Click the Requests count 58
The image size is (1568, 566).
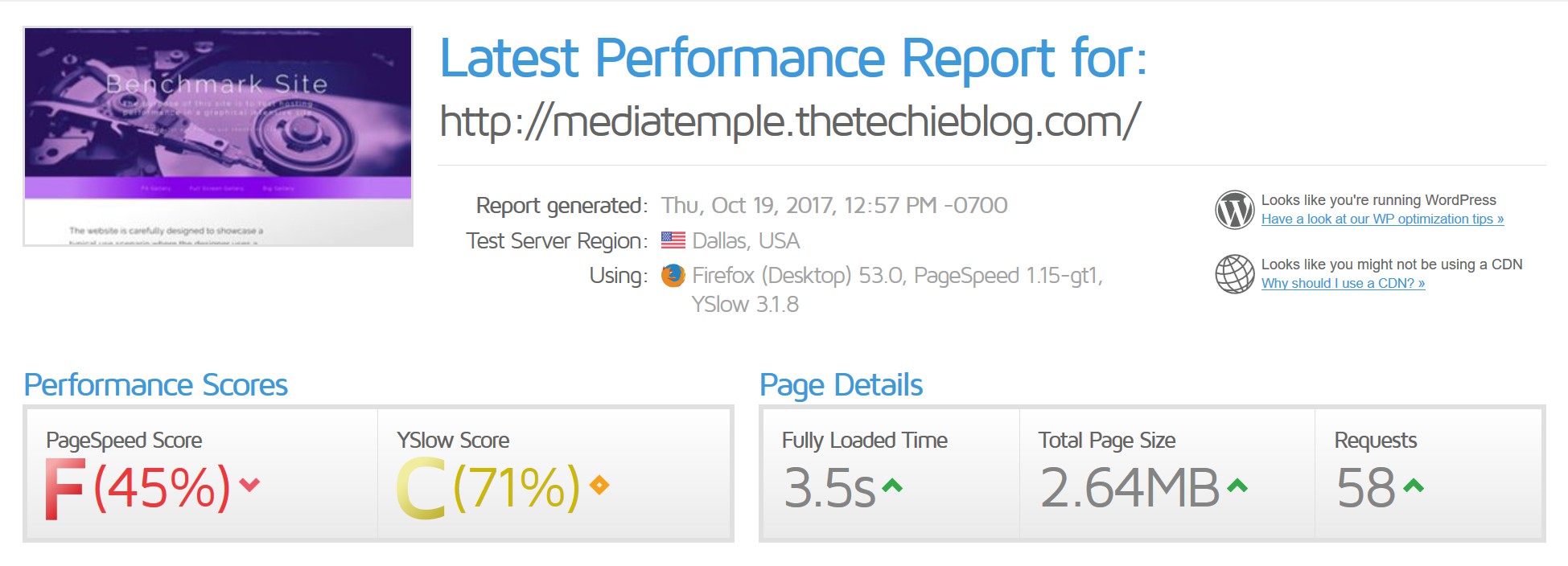pyautogui.click(x=1365, y=488)
